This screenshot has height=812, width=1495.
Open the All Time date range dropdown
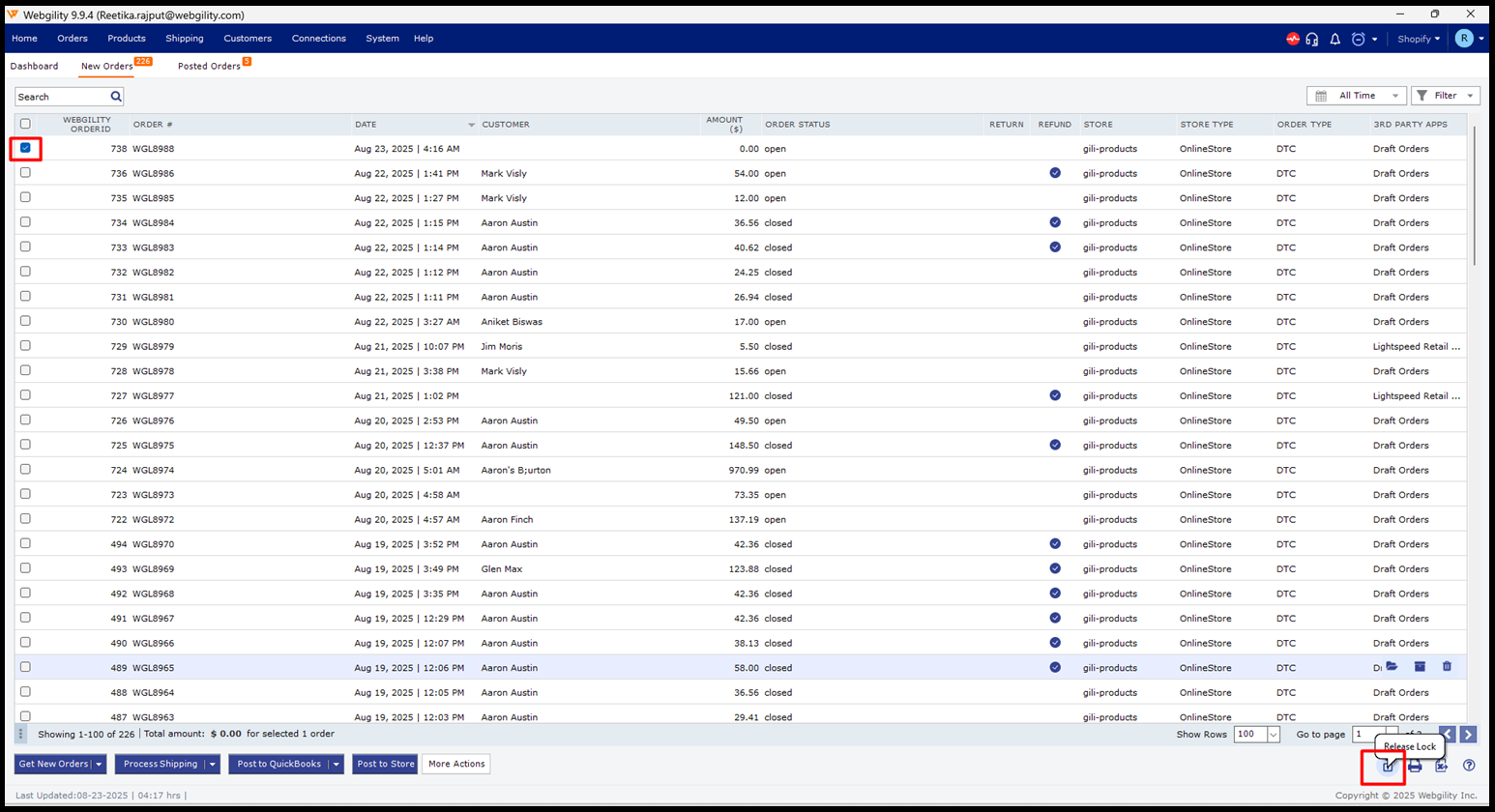[x=1356, y=96]
